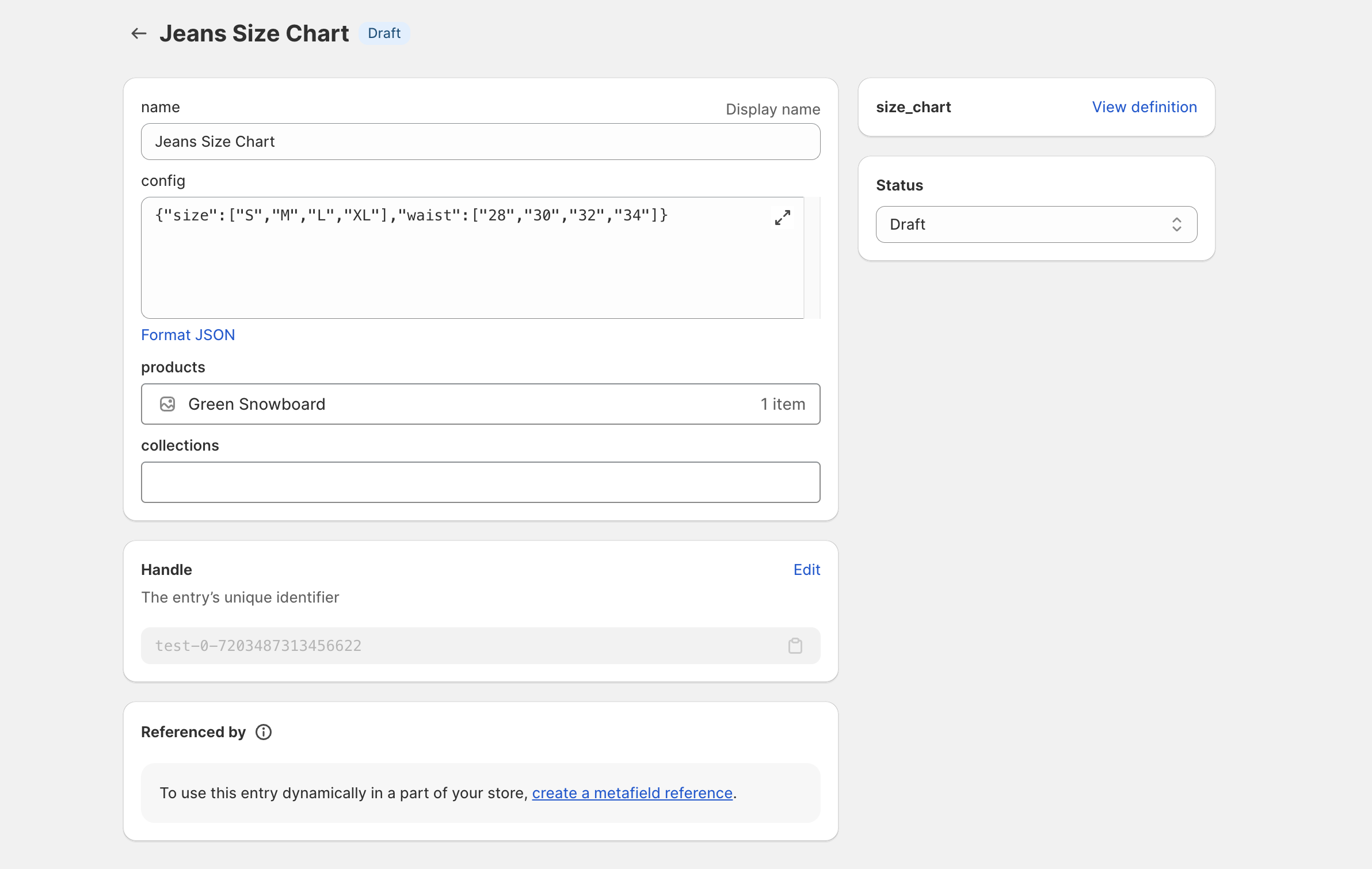Open the Draft status dropdown

coord(1024,224)
